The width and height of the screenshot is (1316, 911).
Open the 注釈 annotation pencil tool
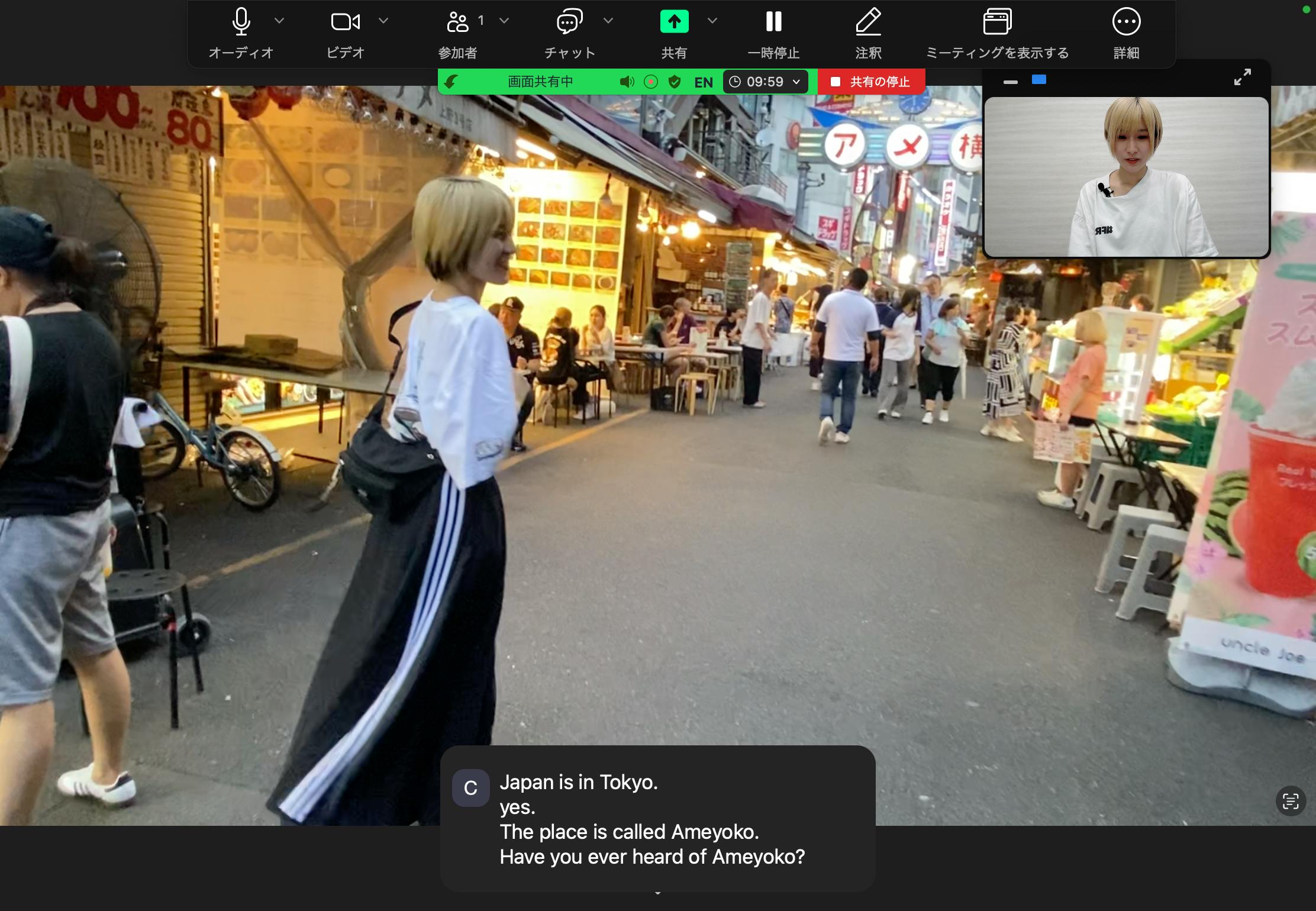[x=868, y=22]
